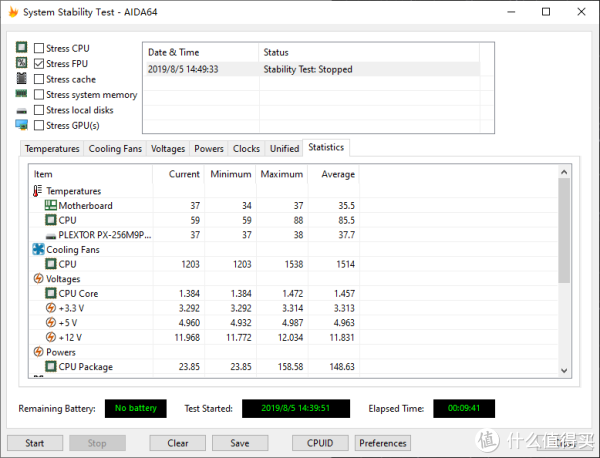Click the blue fan icon of Cooling Fans
The width and height of the screenshot is (600, 458).
pos(38,249)
